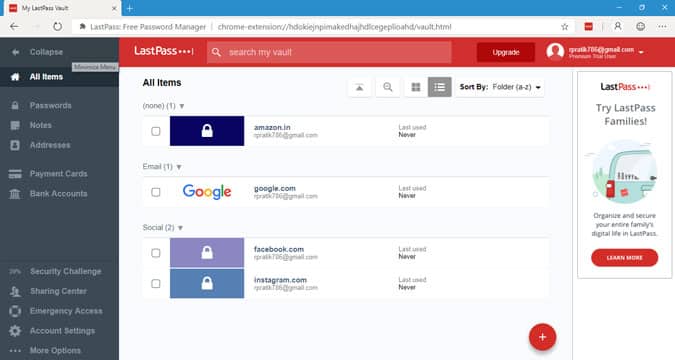Open the browser profile icon

coord(618,27)
